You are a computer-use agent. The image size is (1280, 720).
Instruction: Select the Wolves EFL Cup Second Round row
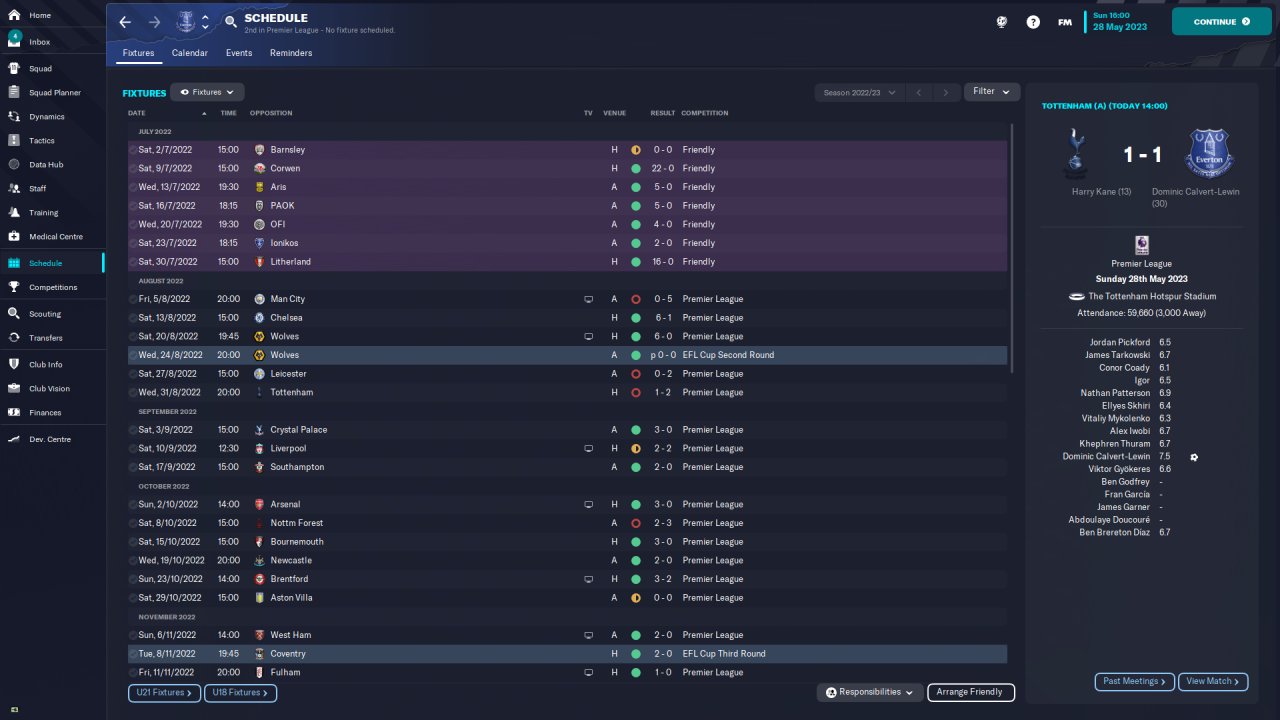click(x=568, y=355)
